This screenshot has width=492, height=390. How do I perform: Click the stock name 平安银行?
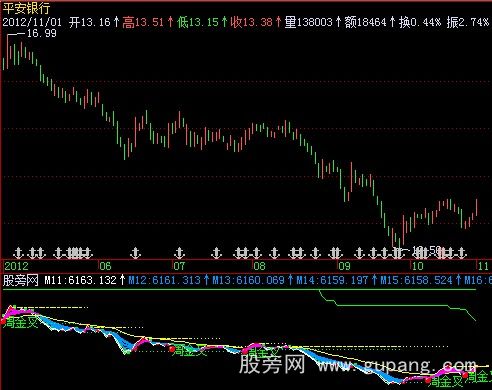coord(26,8)
